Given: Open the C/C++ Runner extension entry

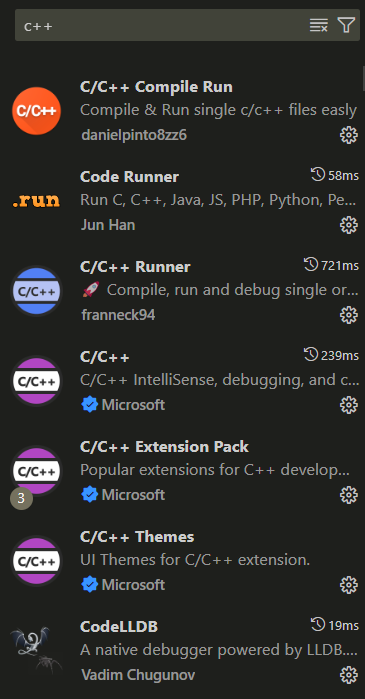Looking at the screenshot, I should point(182,291).
